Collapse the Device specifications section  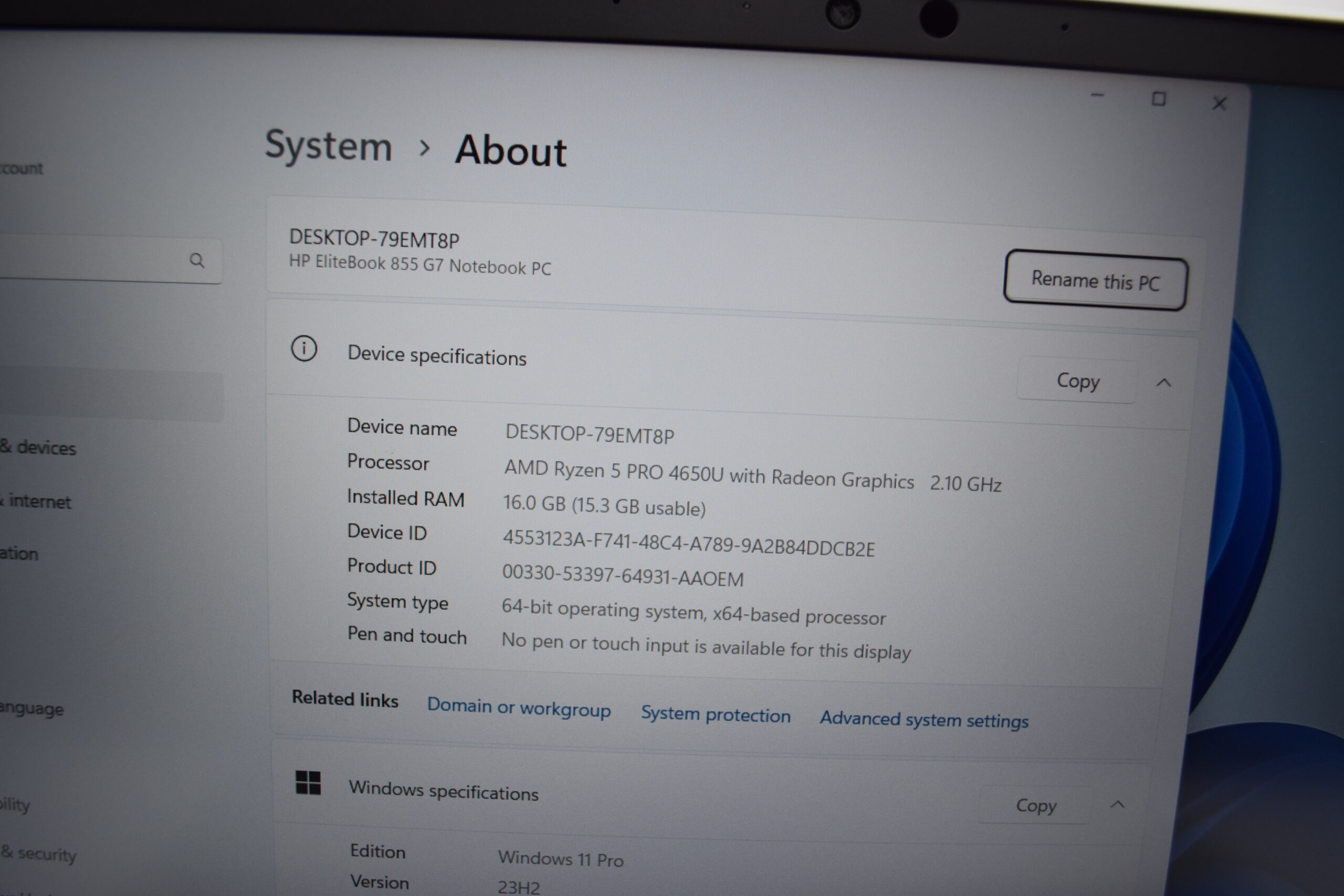pos(1164,383)
